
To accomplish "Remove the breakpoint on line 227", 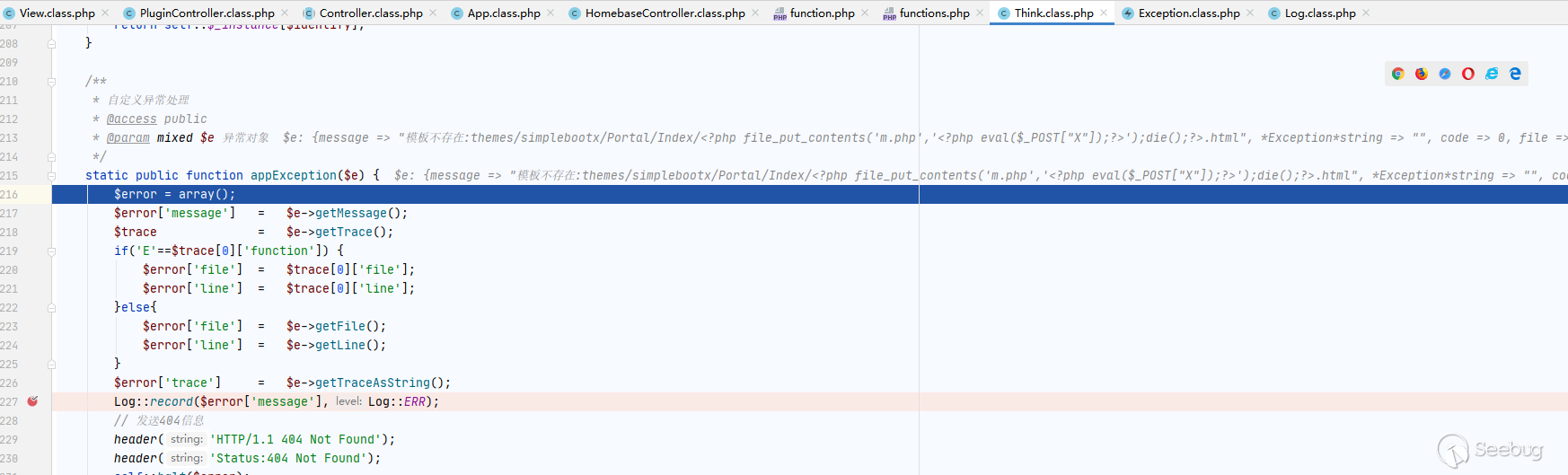I will [x=32, y=401].
